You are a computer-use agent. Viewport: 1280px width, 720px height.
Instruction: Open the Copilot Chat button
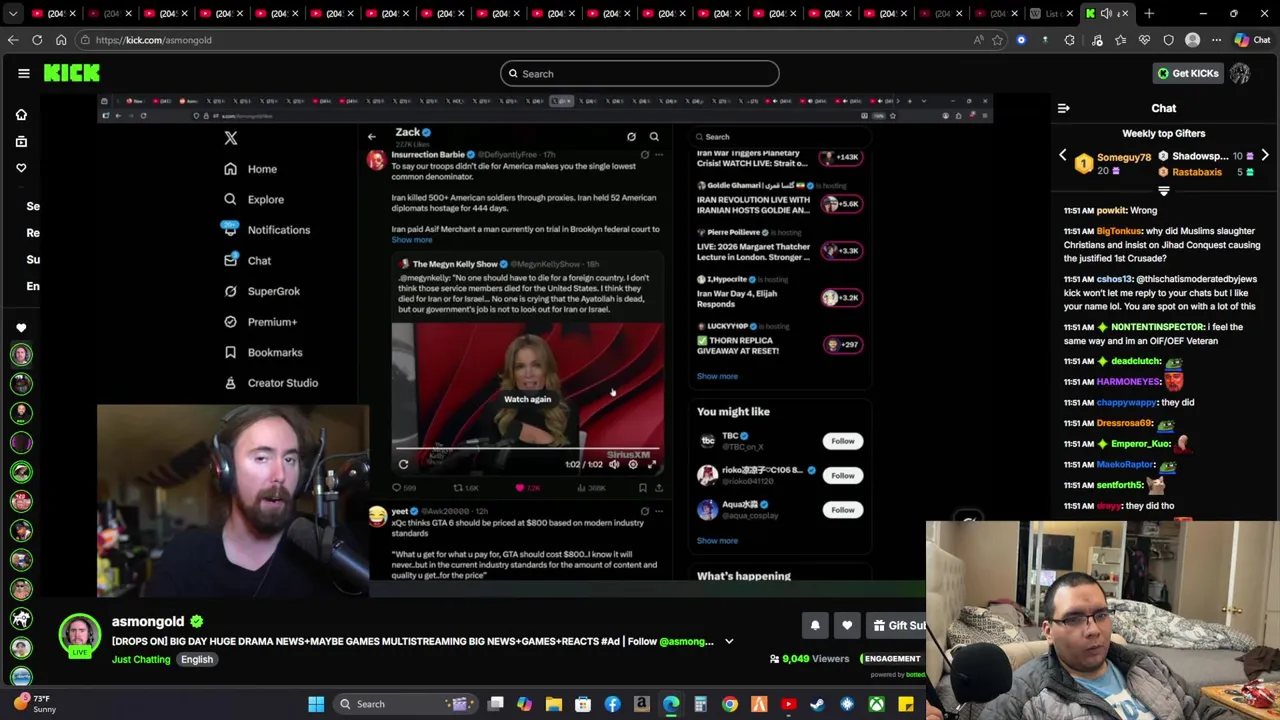(1252, 40)
